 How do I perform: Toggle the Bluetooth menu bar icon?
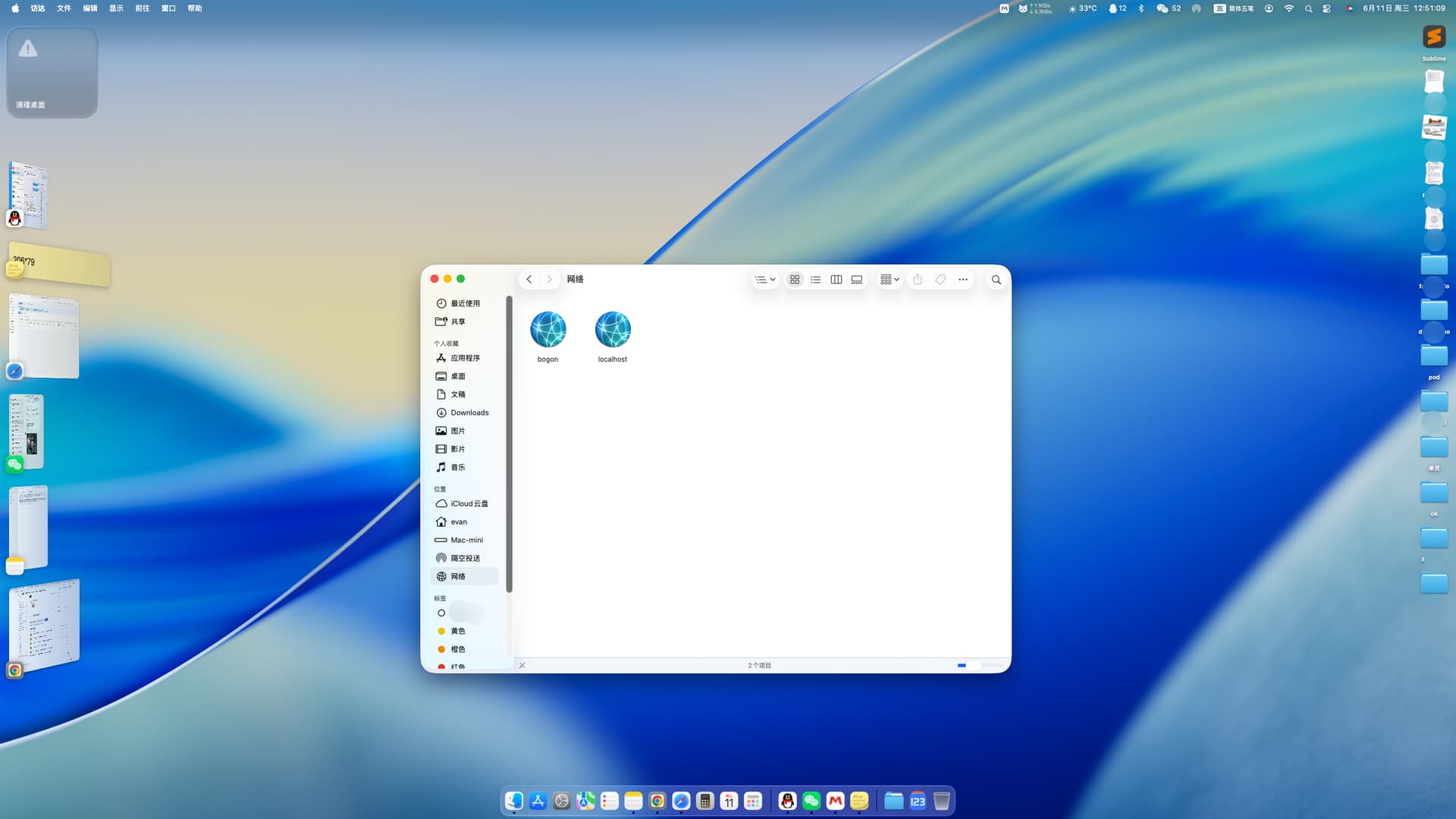pyautogui.click(x=1141, y=8)
